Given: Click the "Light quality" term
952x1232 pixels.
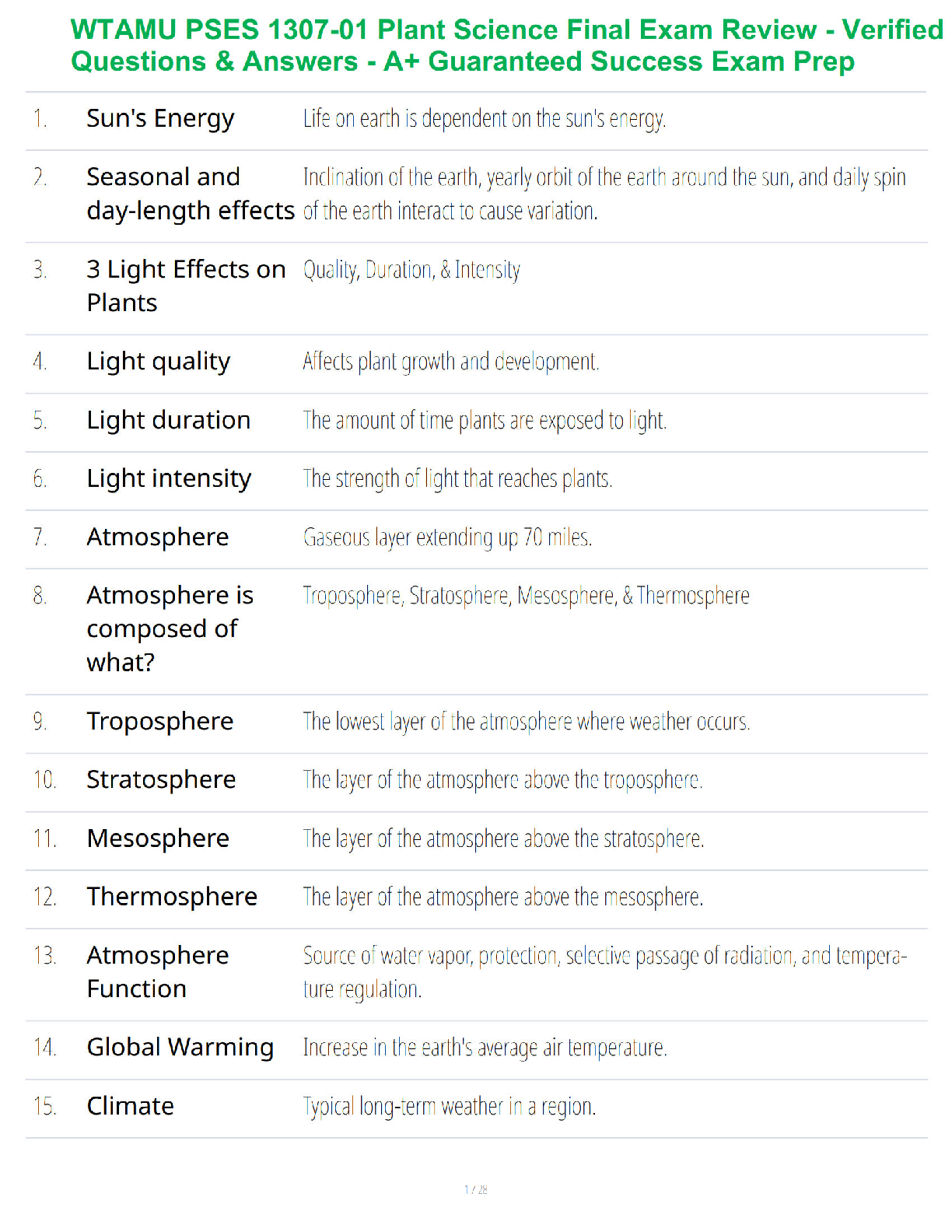Looking at the screenshot, I should tap(159, 362).
